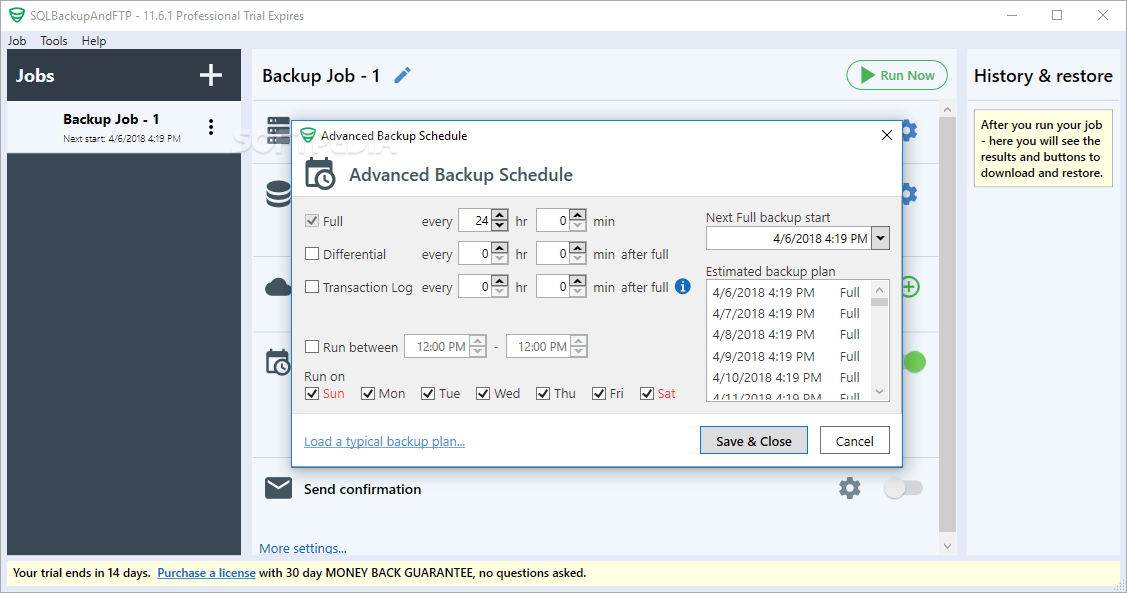This screenshot has width=1127, height=593.
Task: Increase the Full backup hour with the up stepper
Action: tap(498, 214)
